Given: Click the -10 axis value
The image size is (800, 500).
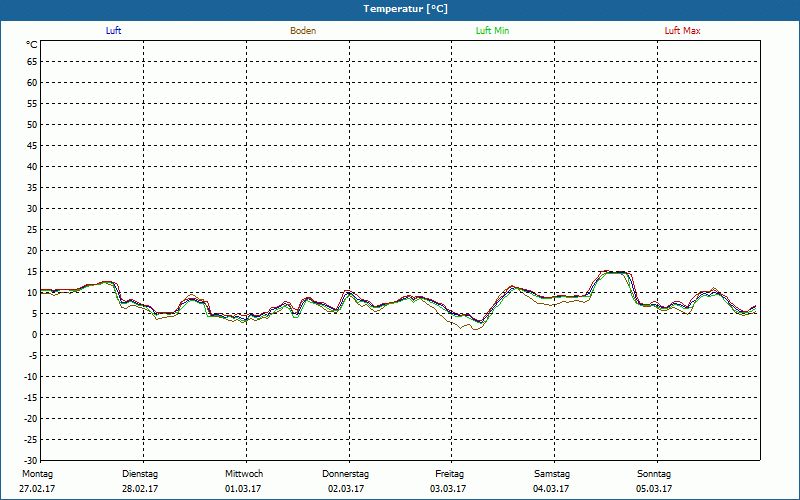Looking at the screenshot, I should [x=30, y=377].
